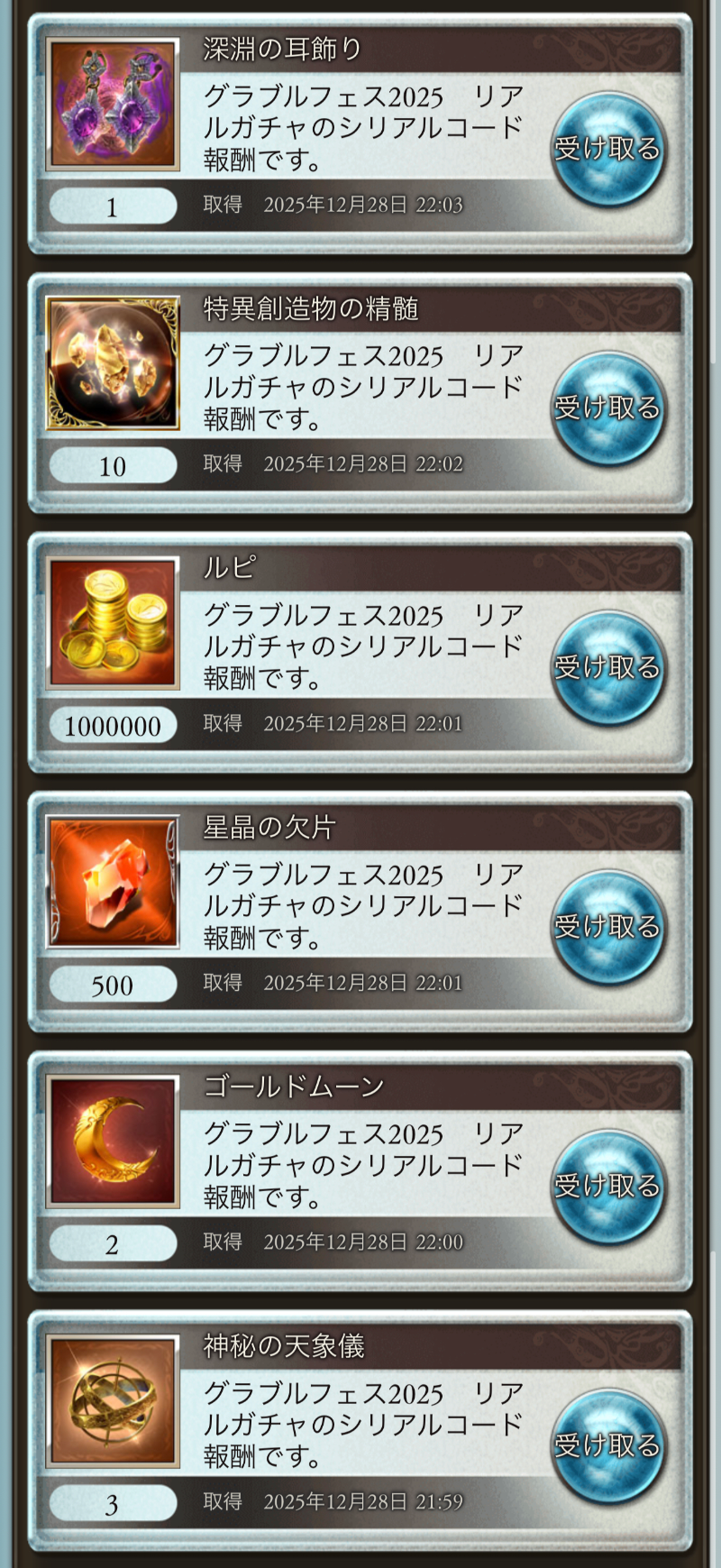Tap the 神秘の天象儀 reward description text
This screenshot has width=721, height=1568.
(363, 1425)
